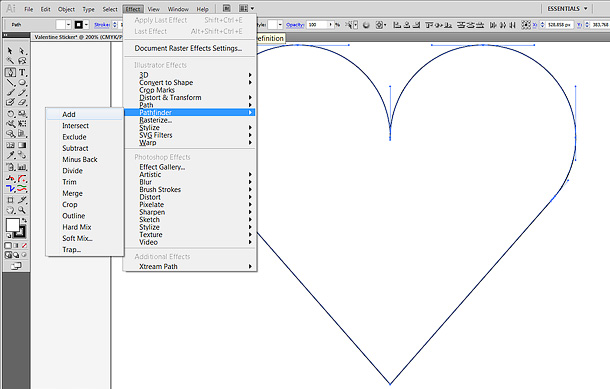
Task: Select the Line Segment tool
Action: (x=10, y=82)
